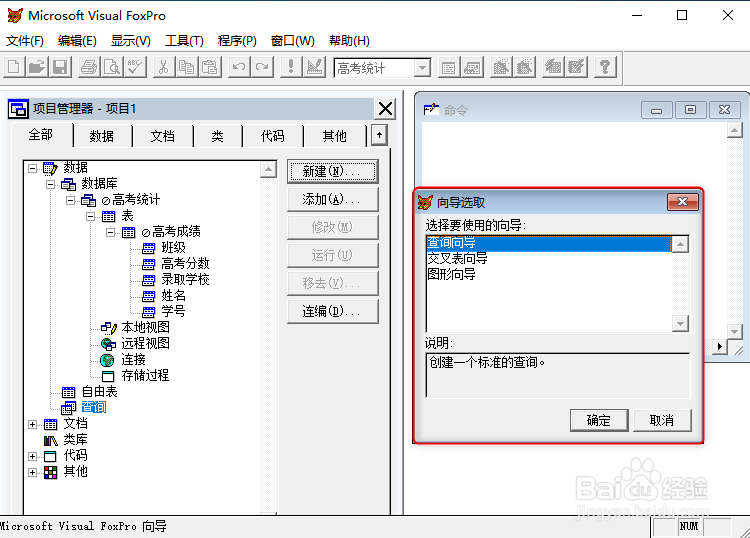Image resolution: width=750 pixels, height=538 pixels.
Task: Select the 高考分数 field in tree
Action: pyautogui.click(x=185, y=264)
